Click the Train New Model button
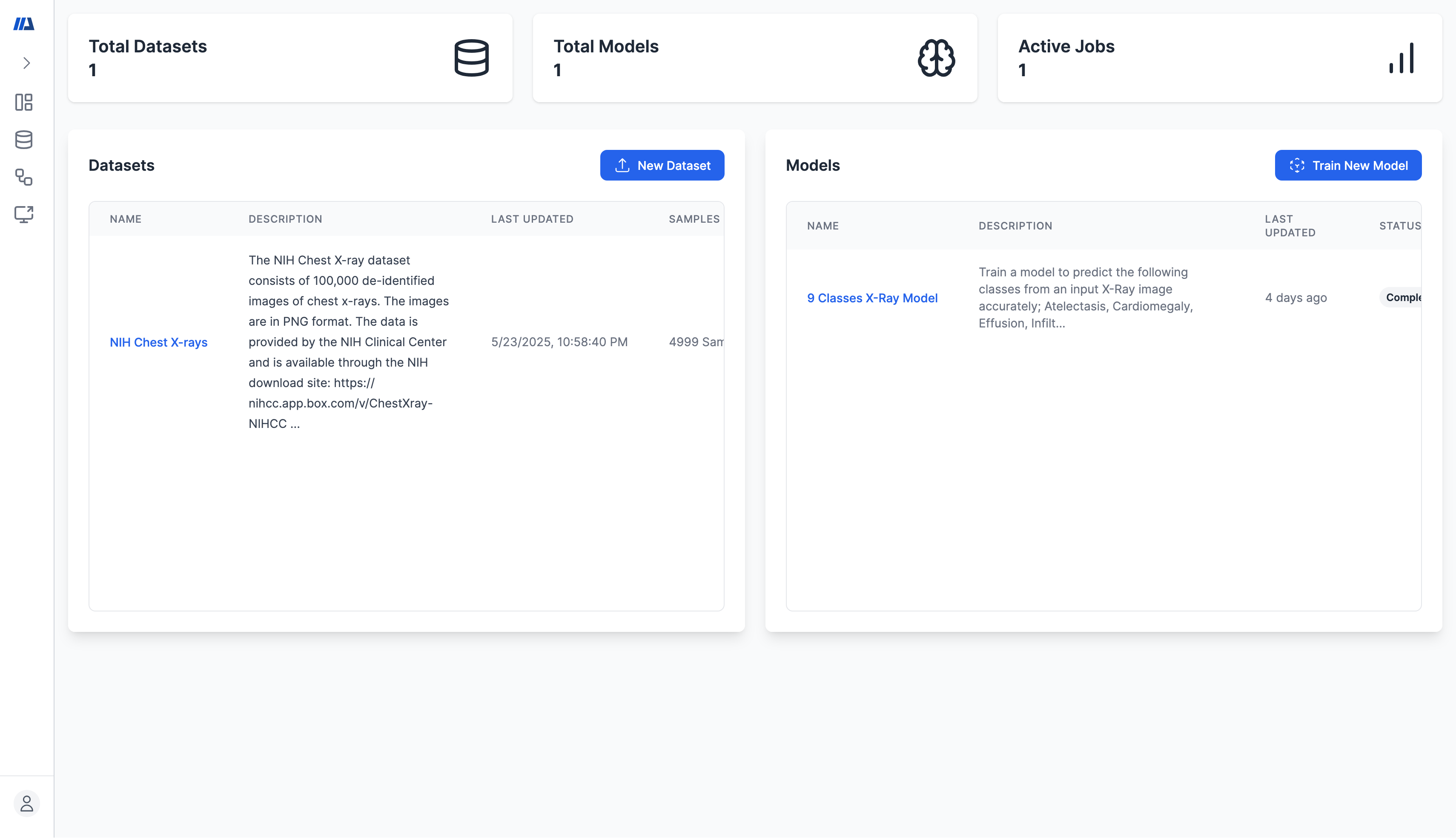Screen dimensions: 1456x838 point(1348,166)
